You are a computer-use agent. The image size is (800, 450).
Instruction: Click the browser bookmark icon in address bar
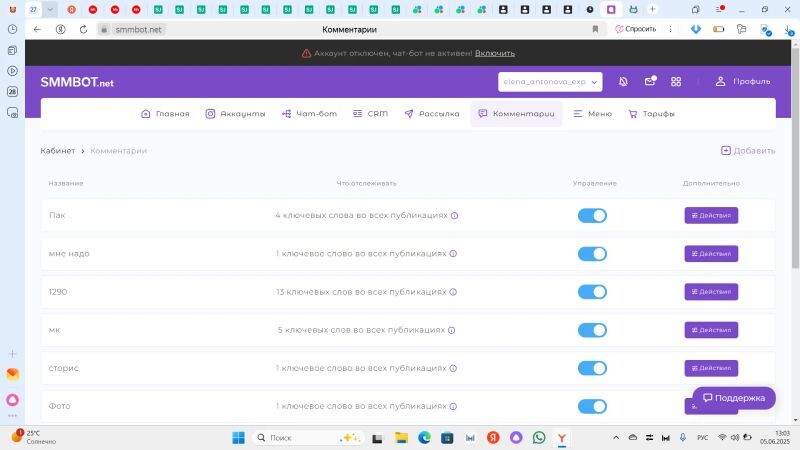click(x=596, y=29)
